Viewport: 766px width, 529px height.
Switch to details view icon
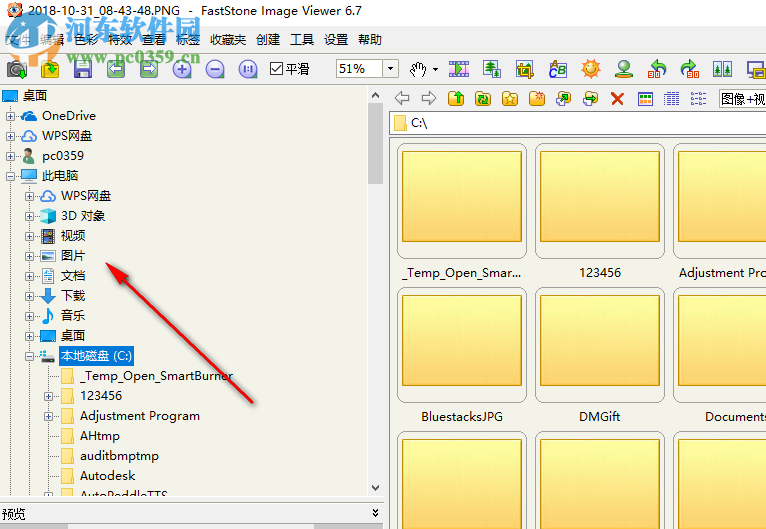tap(672, 99)
